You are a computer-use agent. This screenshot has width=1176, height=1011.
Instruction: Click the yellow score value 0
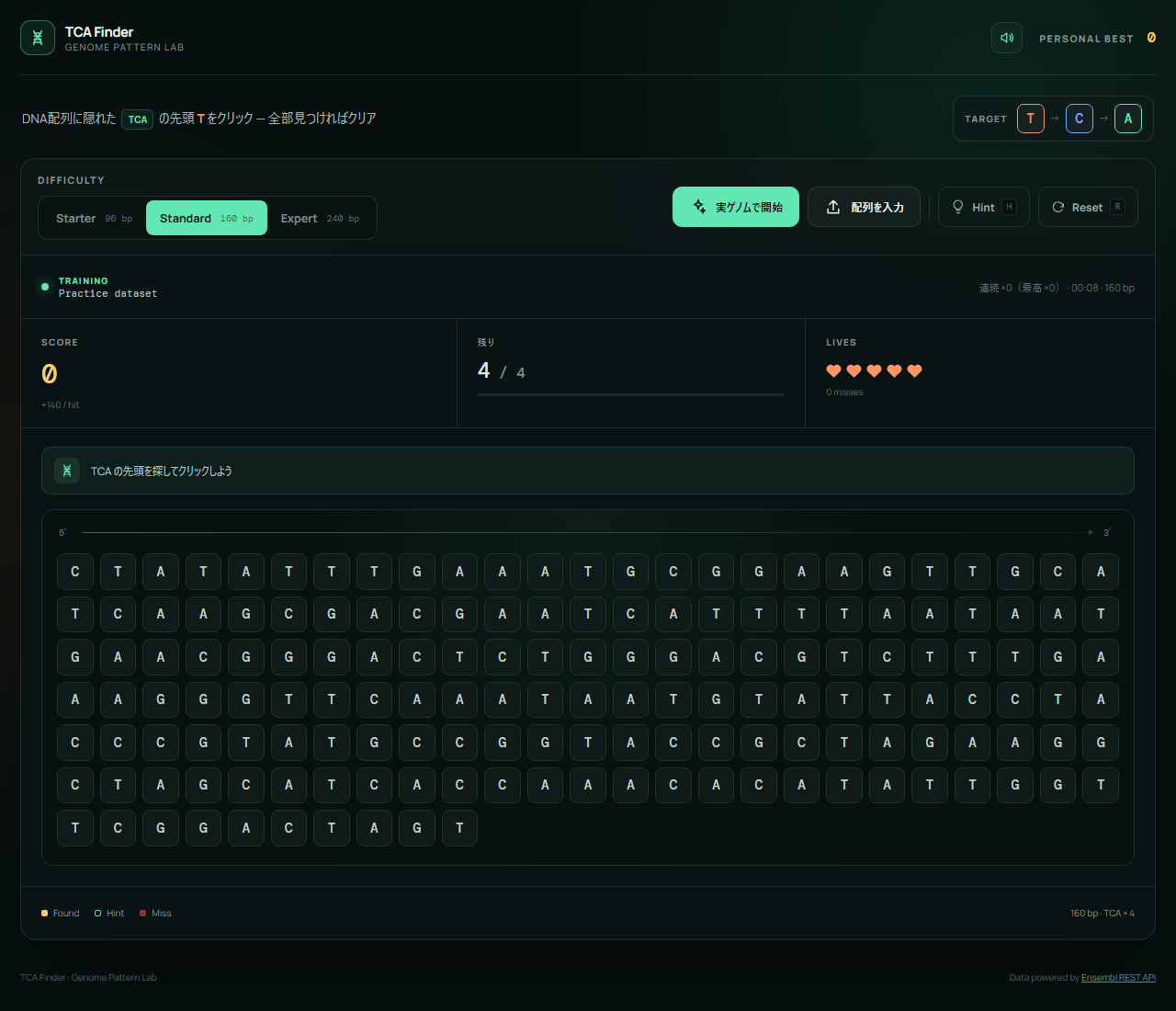coord(50,373)
